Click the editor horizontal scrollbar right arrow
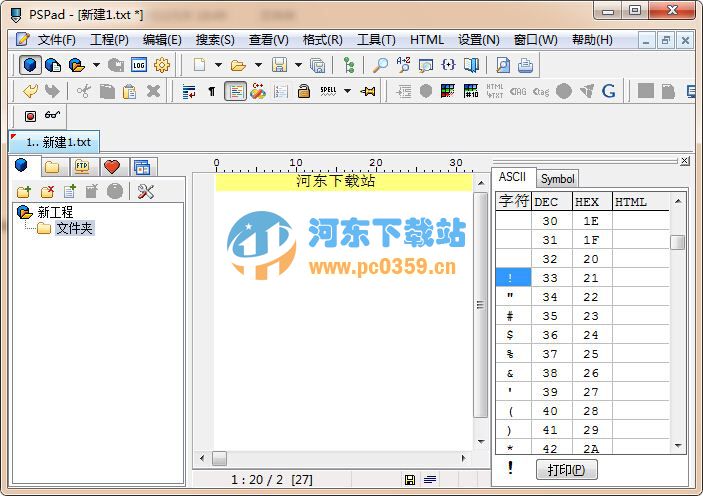 464,458
